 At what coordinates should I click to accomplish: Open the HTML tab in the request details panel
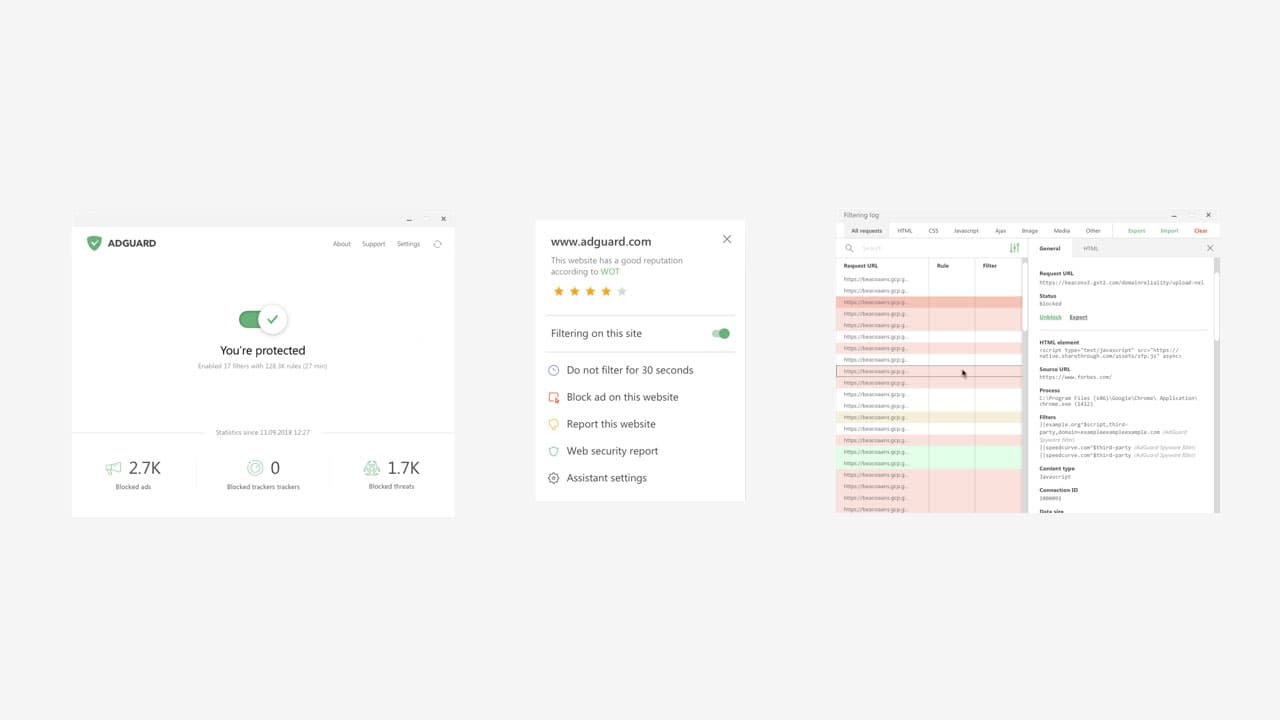[1091, 248]
